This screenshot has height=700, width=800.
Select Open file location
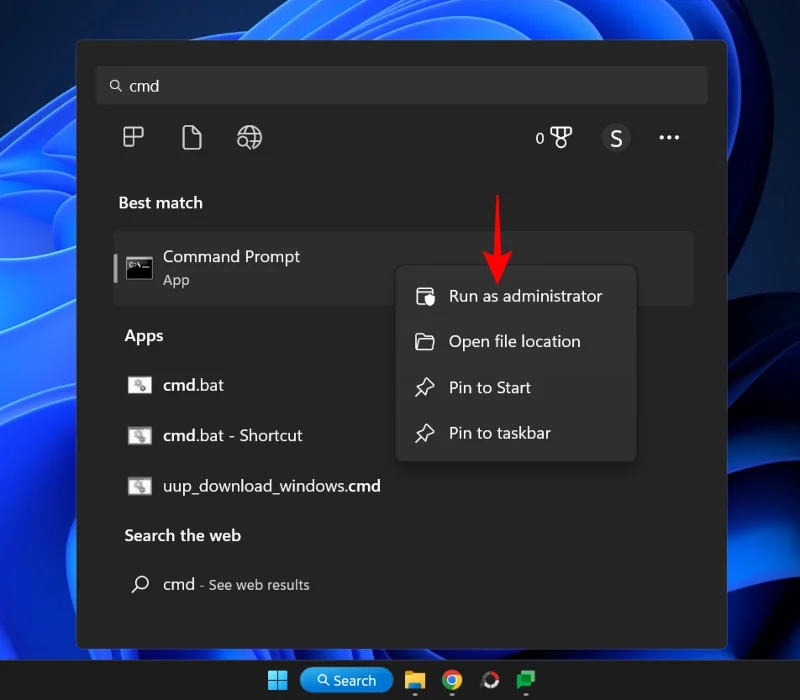[x=513, y=341]
